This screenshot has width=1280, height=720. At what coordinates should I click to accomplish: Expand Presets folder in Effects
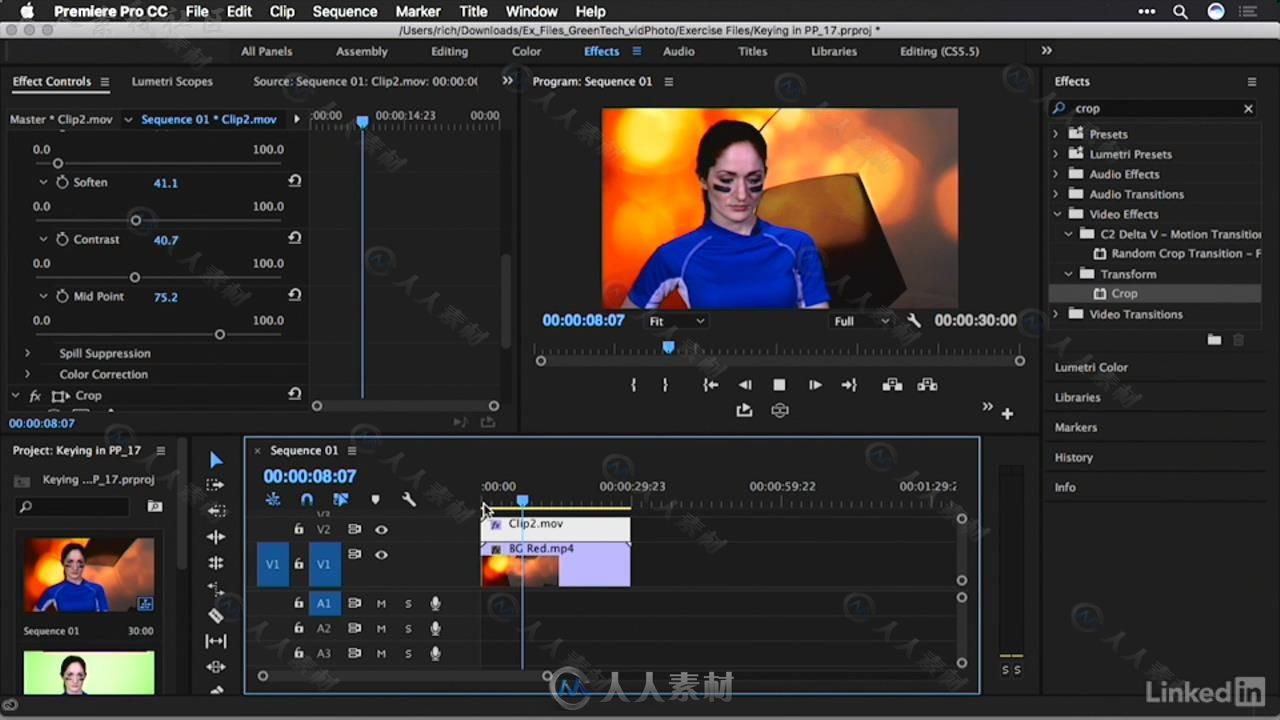[1055, 134]
